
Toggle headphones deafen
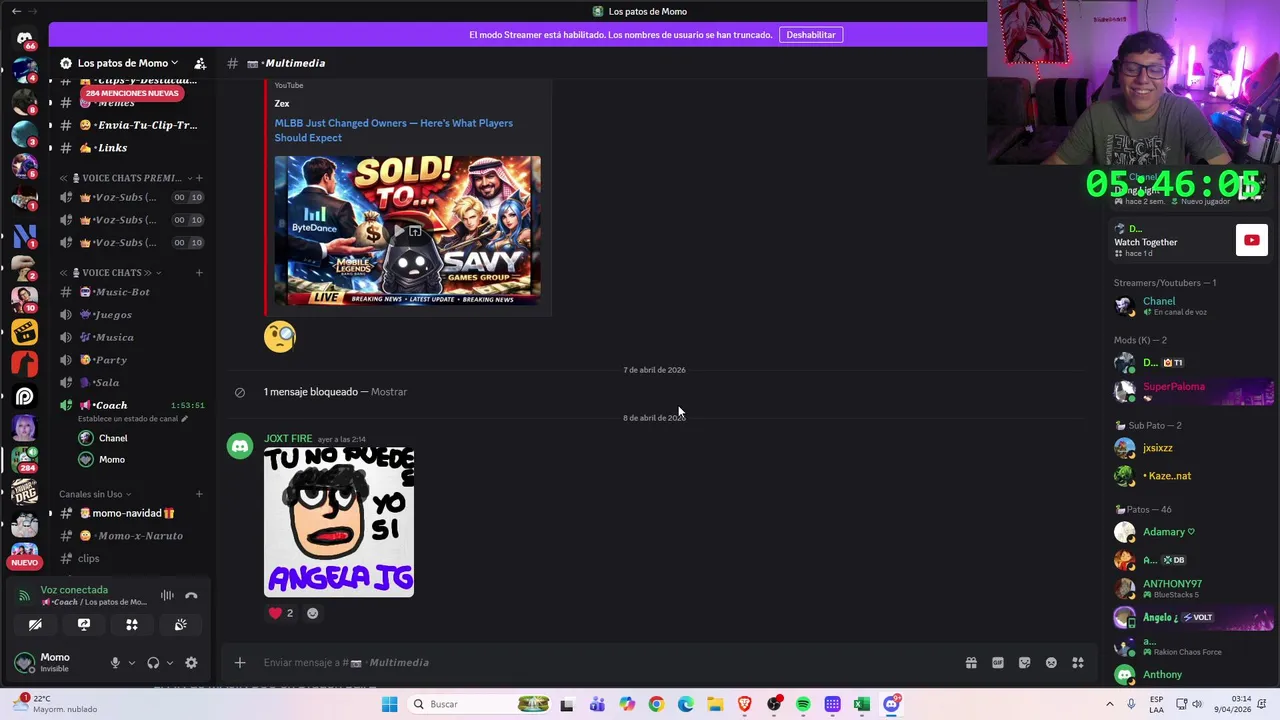(153, 663)
